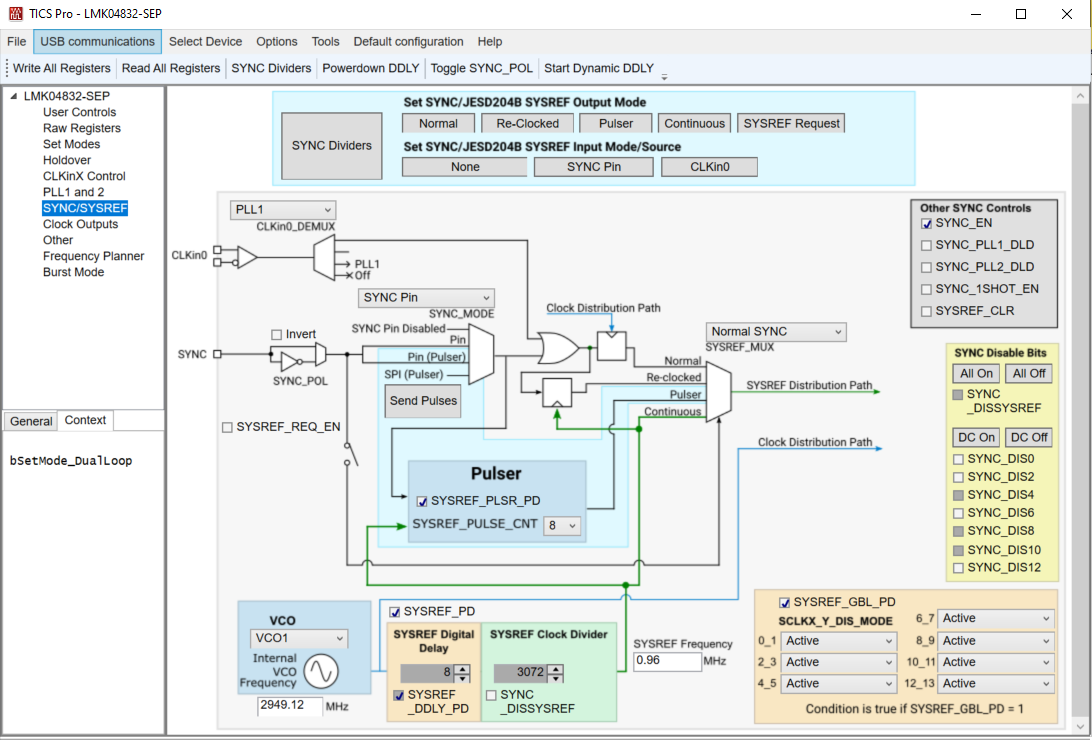Click the Write All Registers toolbar command
Image resolution: width=1092 pixels, height=740 pixels.
coord(60,68)
